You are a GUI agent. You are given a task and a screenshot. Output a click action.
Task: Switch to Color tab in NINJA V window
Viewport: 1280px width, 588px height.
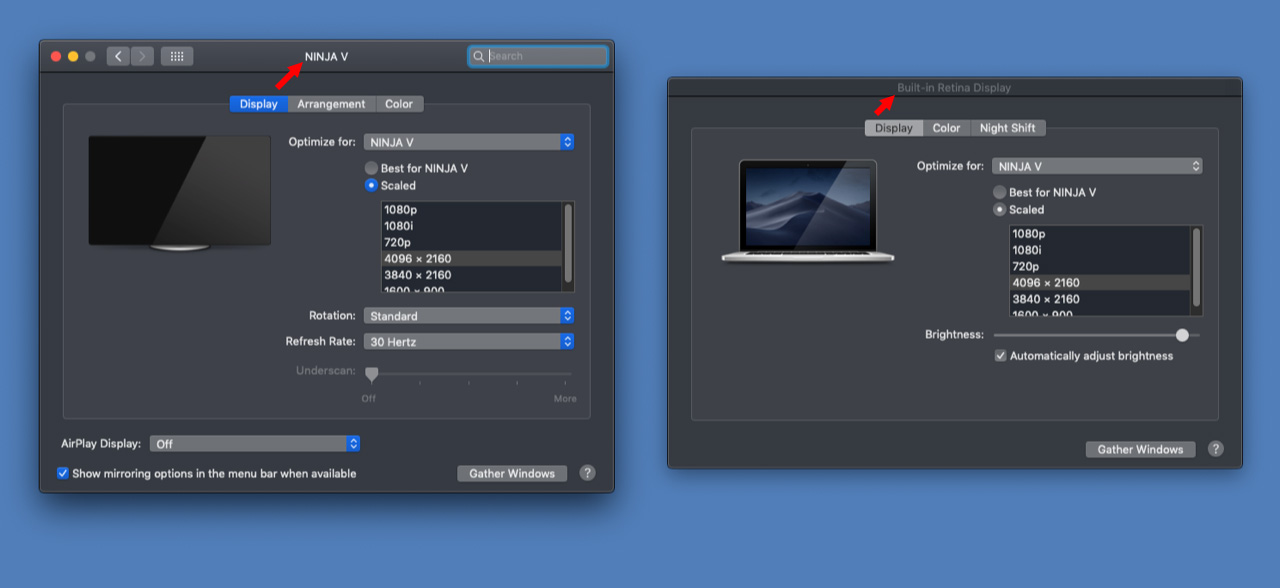[x=399, y=104]
